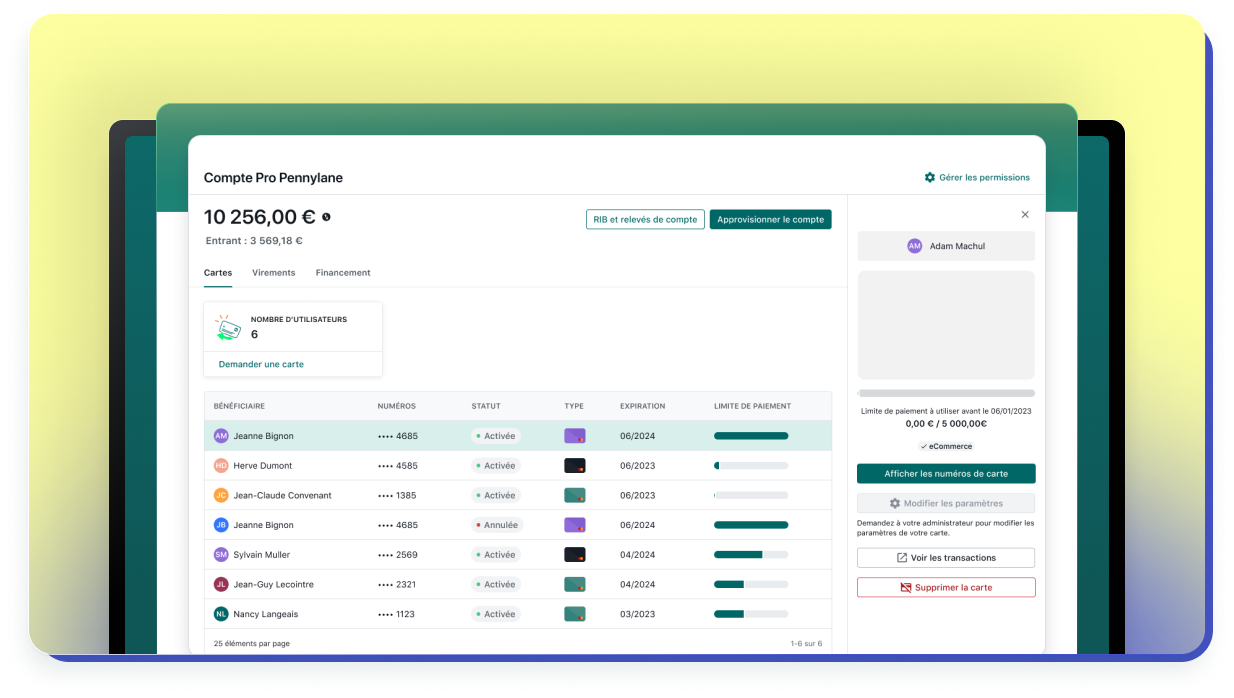Open the 25 éléments par page selector

click(x=252, y=643)
